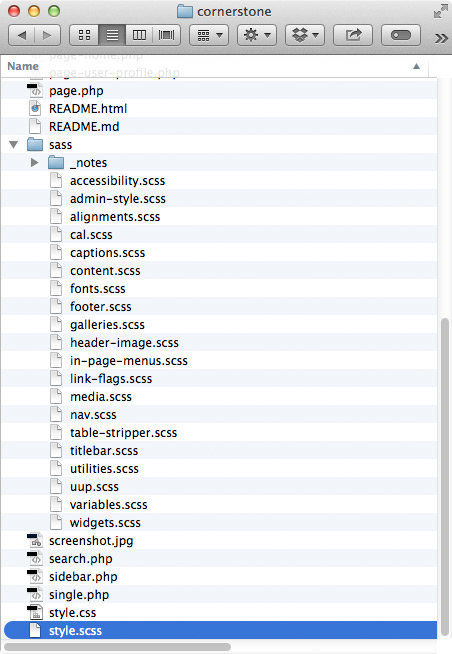Click the horizontal scrollbar thumb
Screen dimensions: 452x654
[x=118, y=646]
